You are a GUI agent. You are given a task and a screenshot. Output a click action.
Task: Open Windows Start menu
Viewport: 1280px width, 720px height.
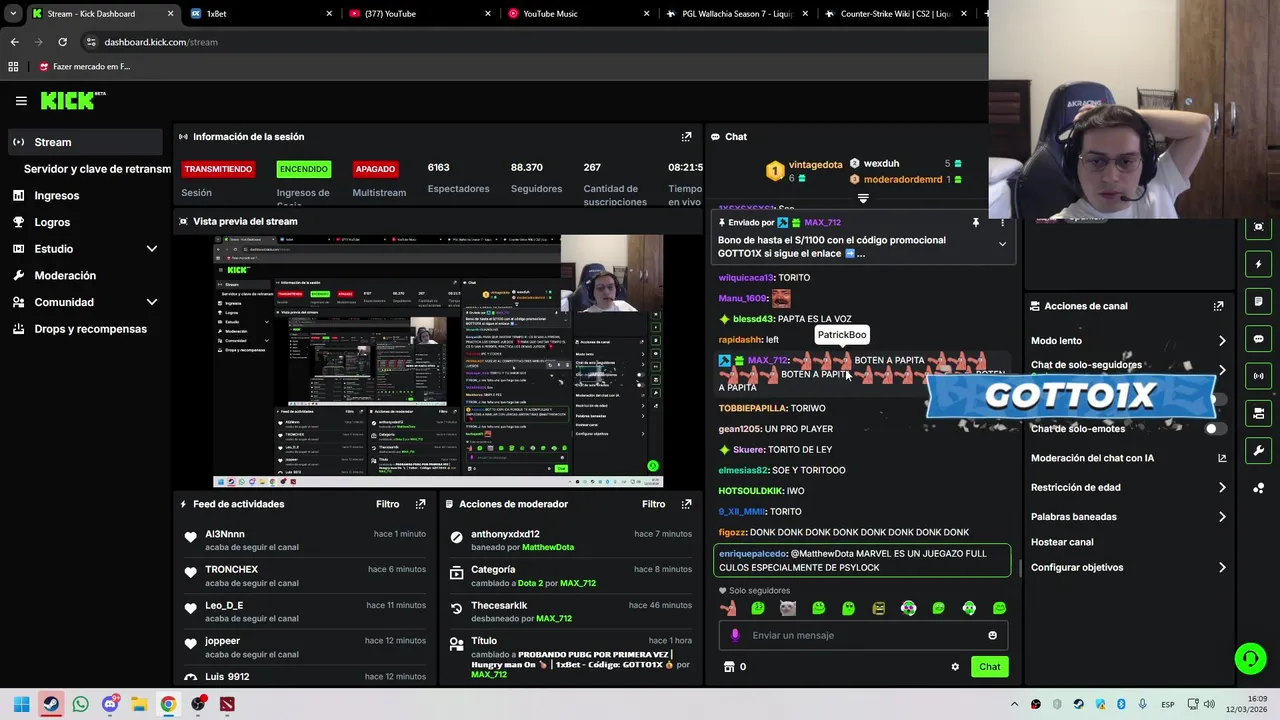click(21, 704)
